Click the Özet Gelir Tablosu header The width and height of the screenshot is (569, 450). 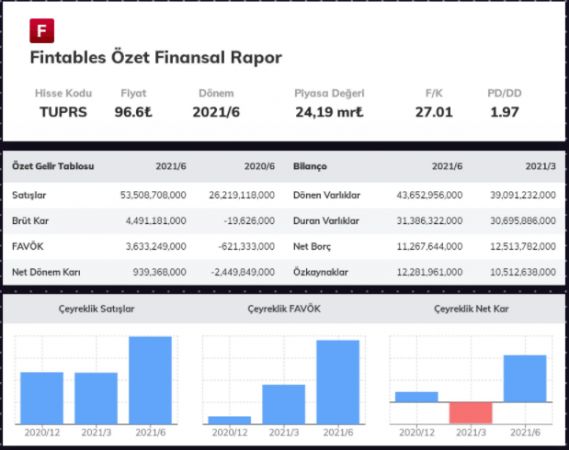point(53,166)
